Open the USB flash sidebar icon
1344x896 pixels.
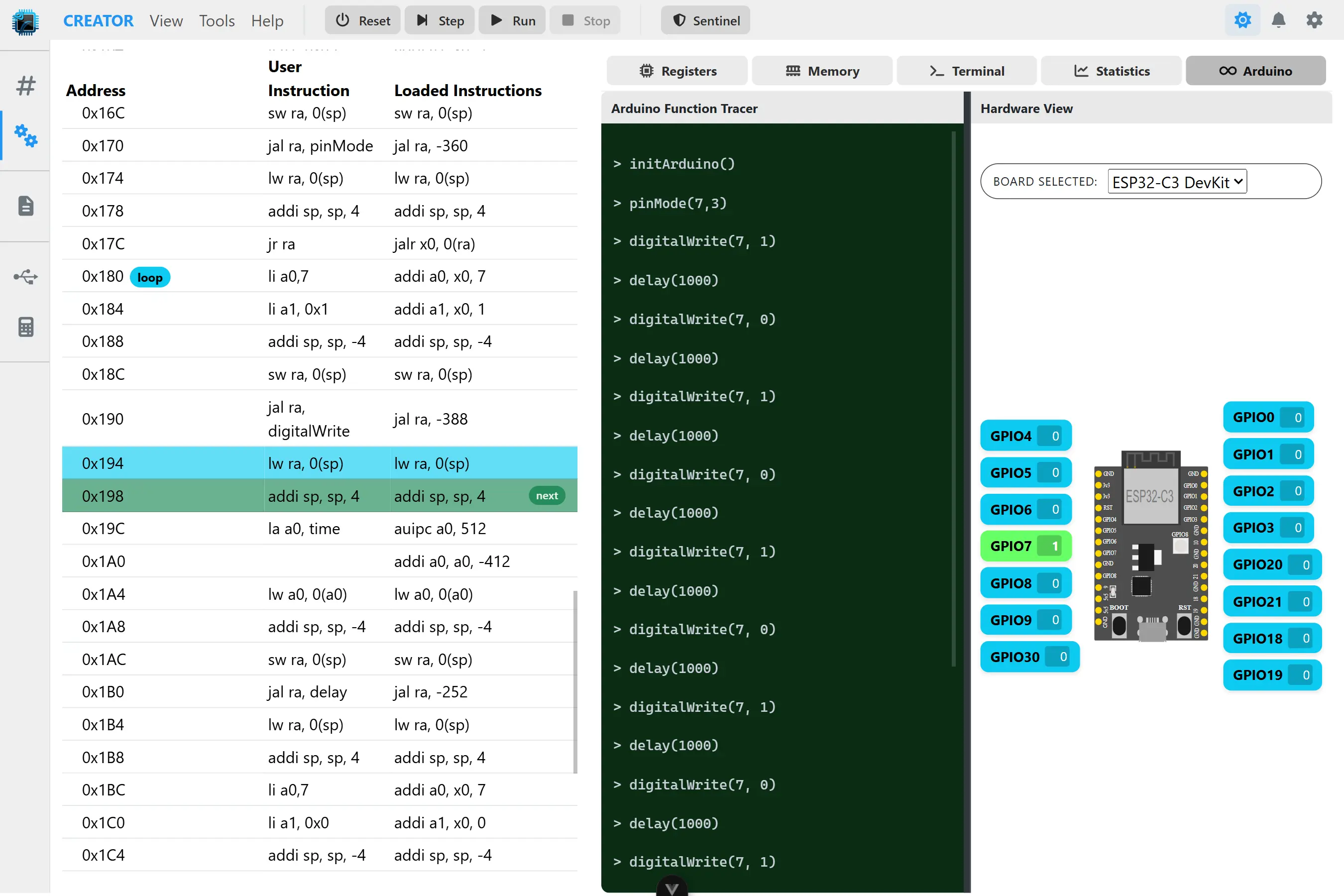26,277
